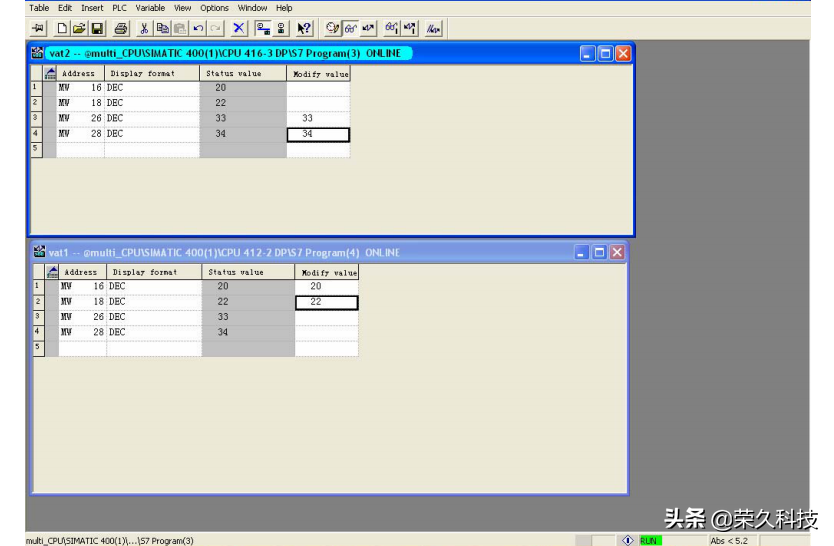Click the Save diskette toolbar icon
The width and height of the screenshot is (834, 546).
pos(97,29)
